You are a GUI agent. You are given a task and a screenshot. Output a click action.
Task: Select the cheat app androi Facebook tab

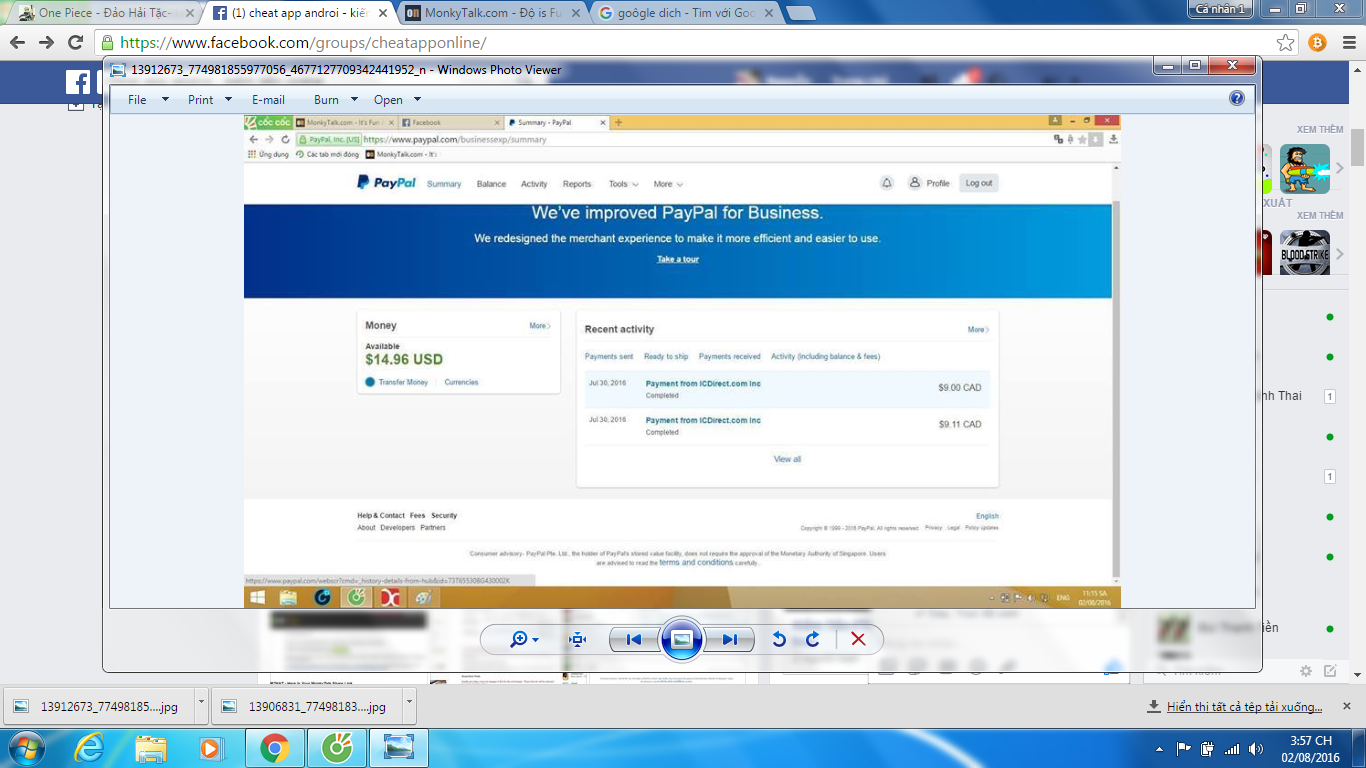pyautogui.click(x=299, y=13)
